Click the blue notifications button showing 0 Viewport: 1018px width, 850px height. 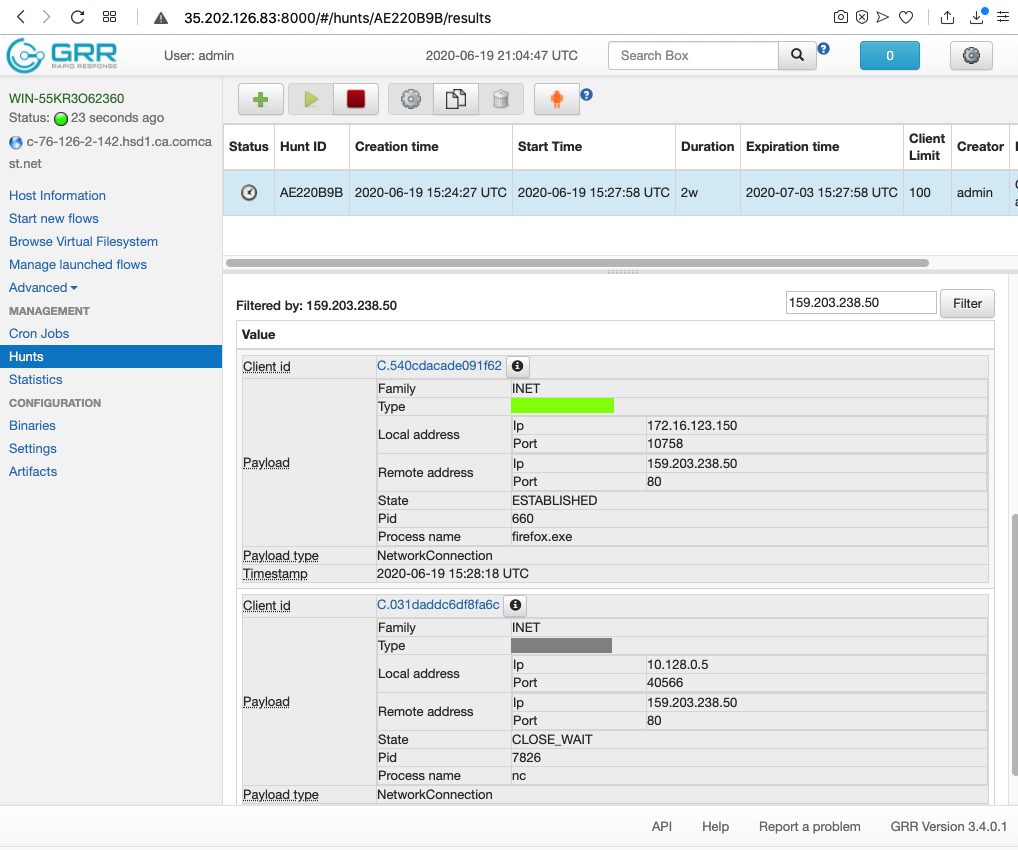pyautogui.click(x=889, y=56)
